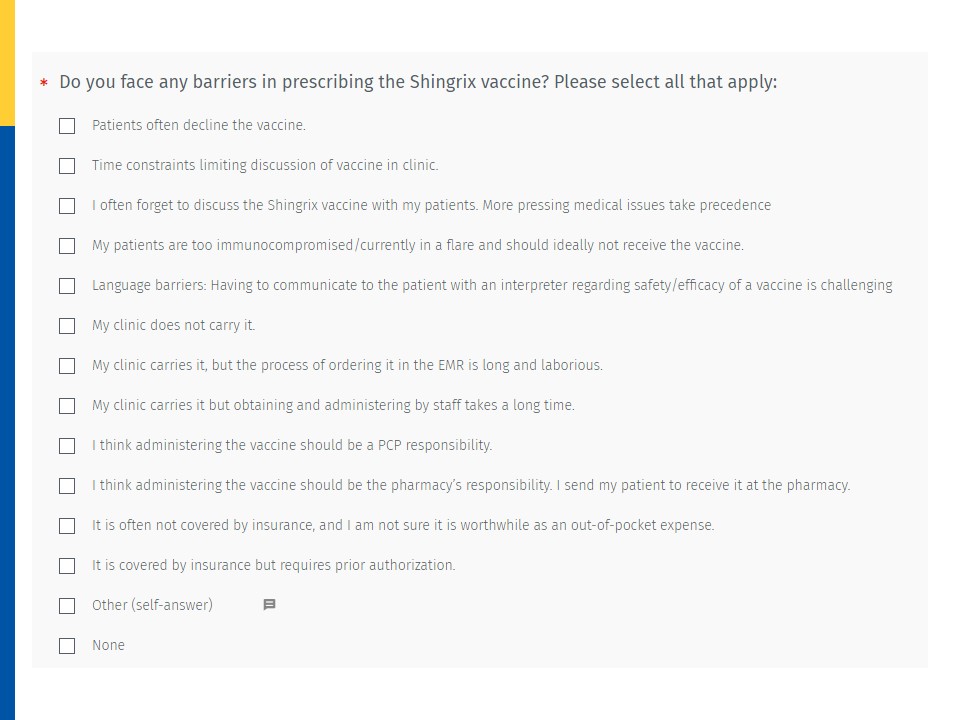Image resolution: width=960 pixels, height=720 pixels.
Task: Select 'I often forget to discuss' checkbox
Action: [67, 206]
